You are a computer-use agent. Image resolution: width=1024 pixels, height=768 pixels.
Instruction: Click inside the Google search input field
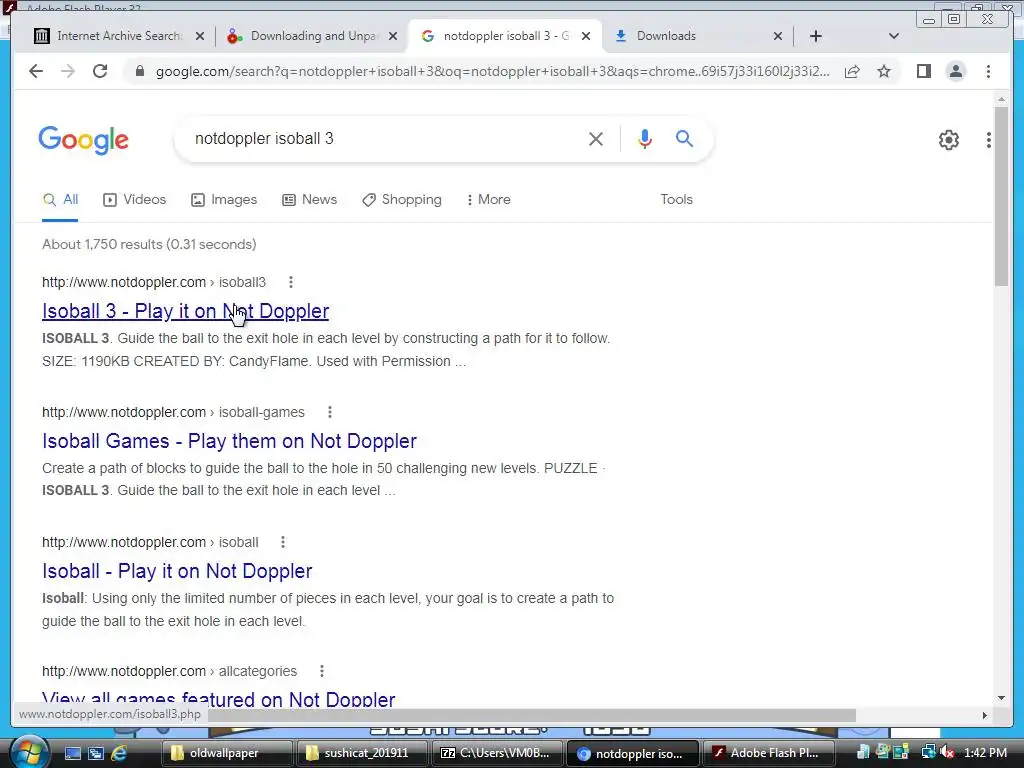[385, 139]
